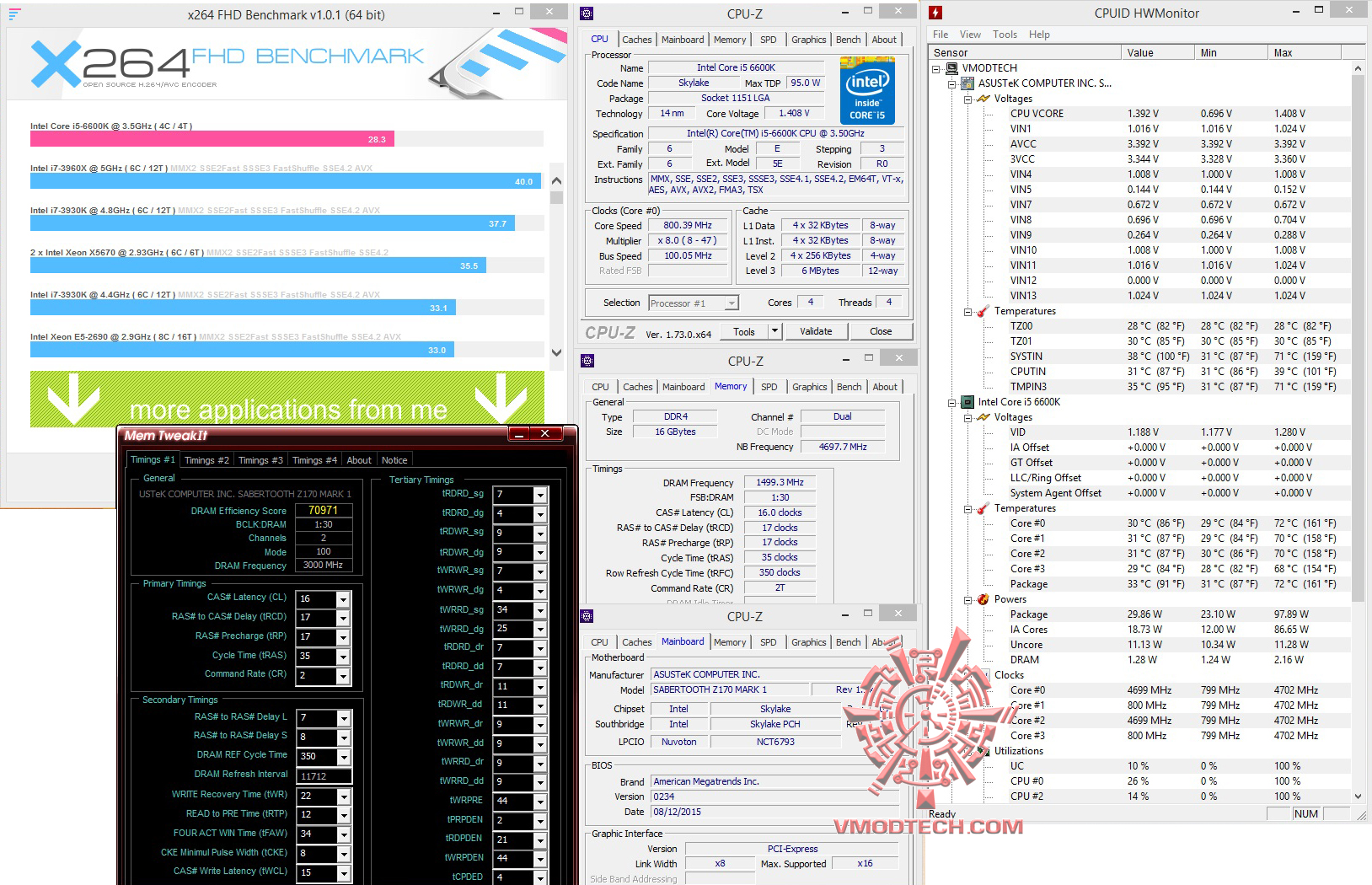Click the thermometer icon above the Core #0 temperature row
The height and width of the screenshot is (885, 1372).
(983, 508)
